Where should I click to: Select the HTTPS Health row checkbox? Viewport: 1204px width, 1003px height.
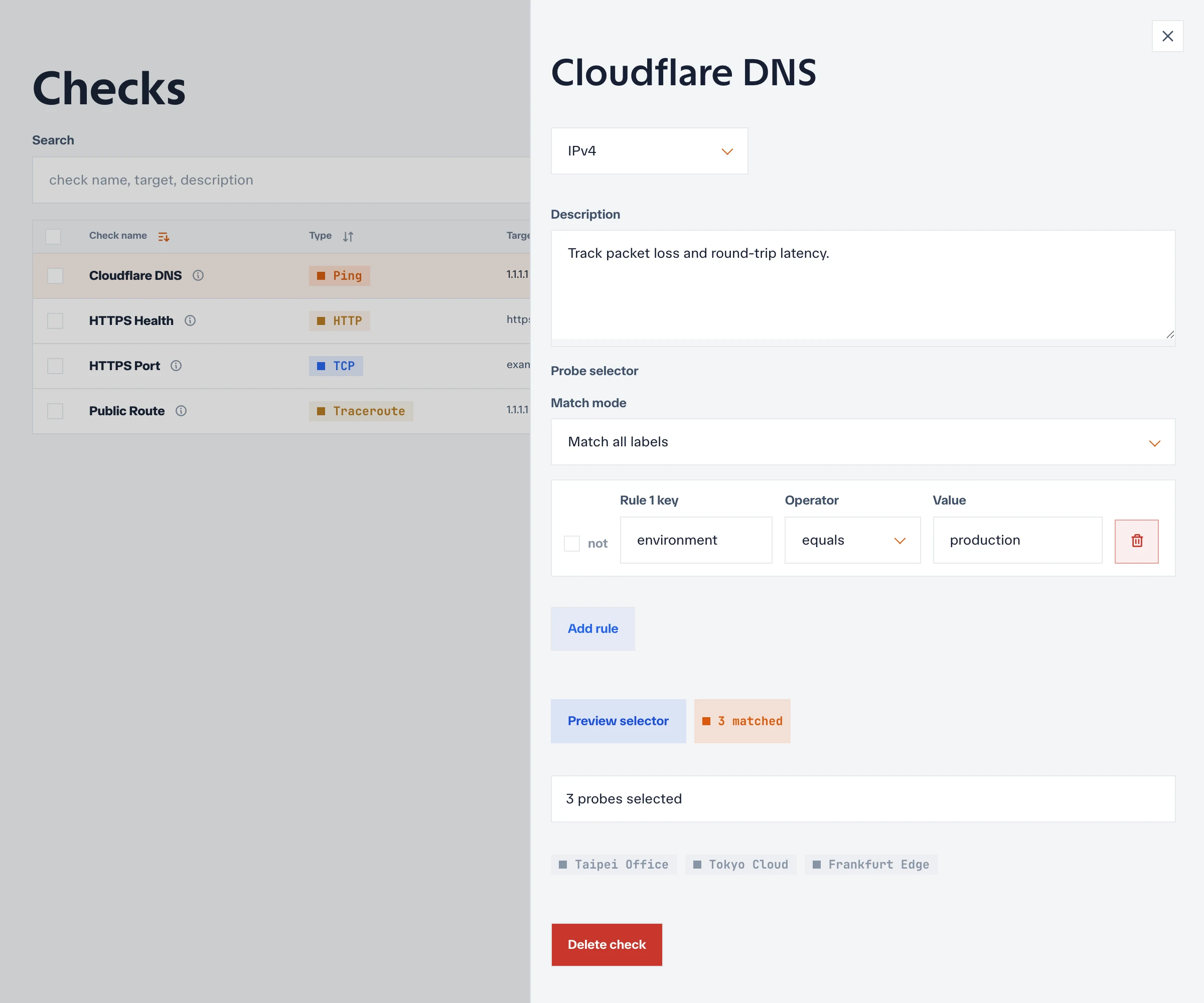coord(55,321)
